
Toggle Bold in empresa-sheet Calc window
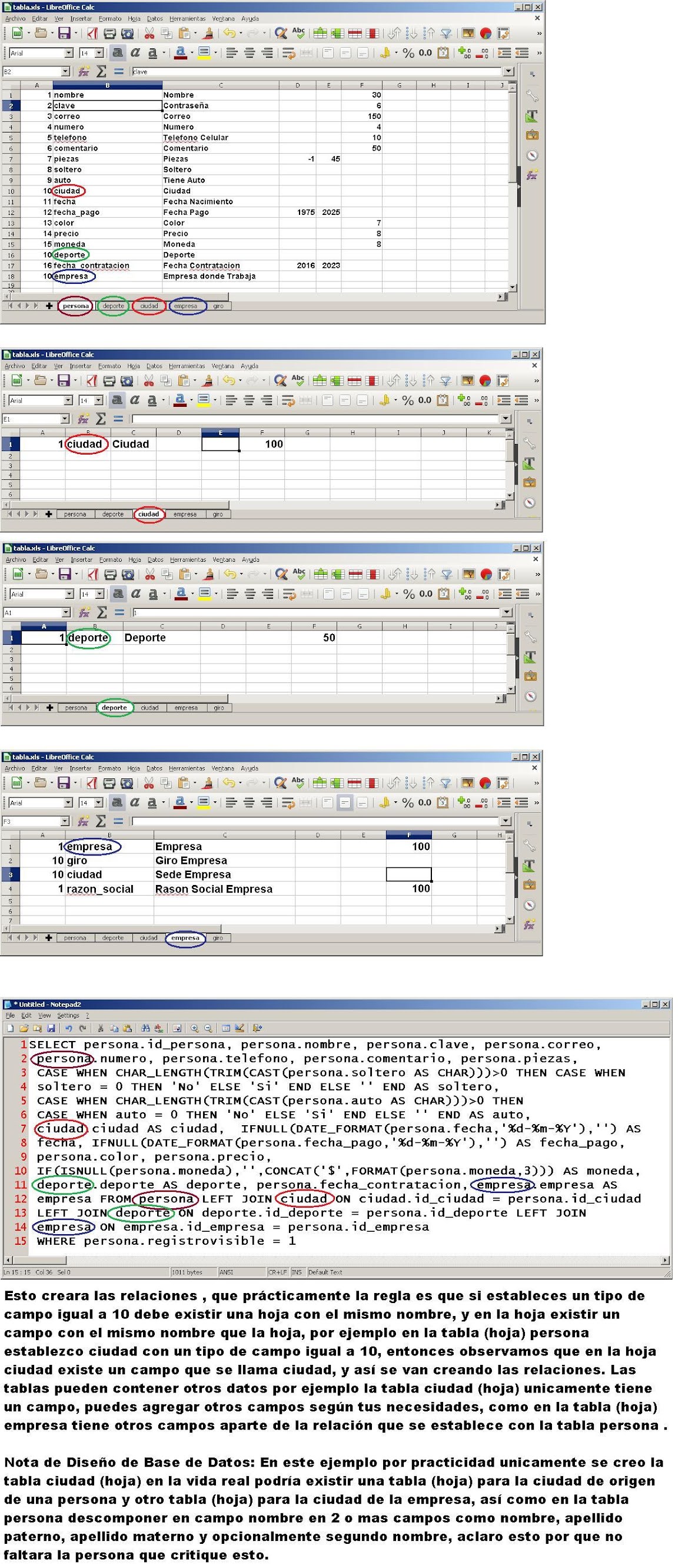click(x=118, y=803)
